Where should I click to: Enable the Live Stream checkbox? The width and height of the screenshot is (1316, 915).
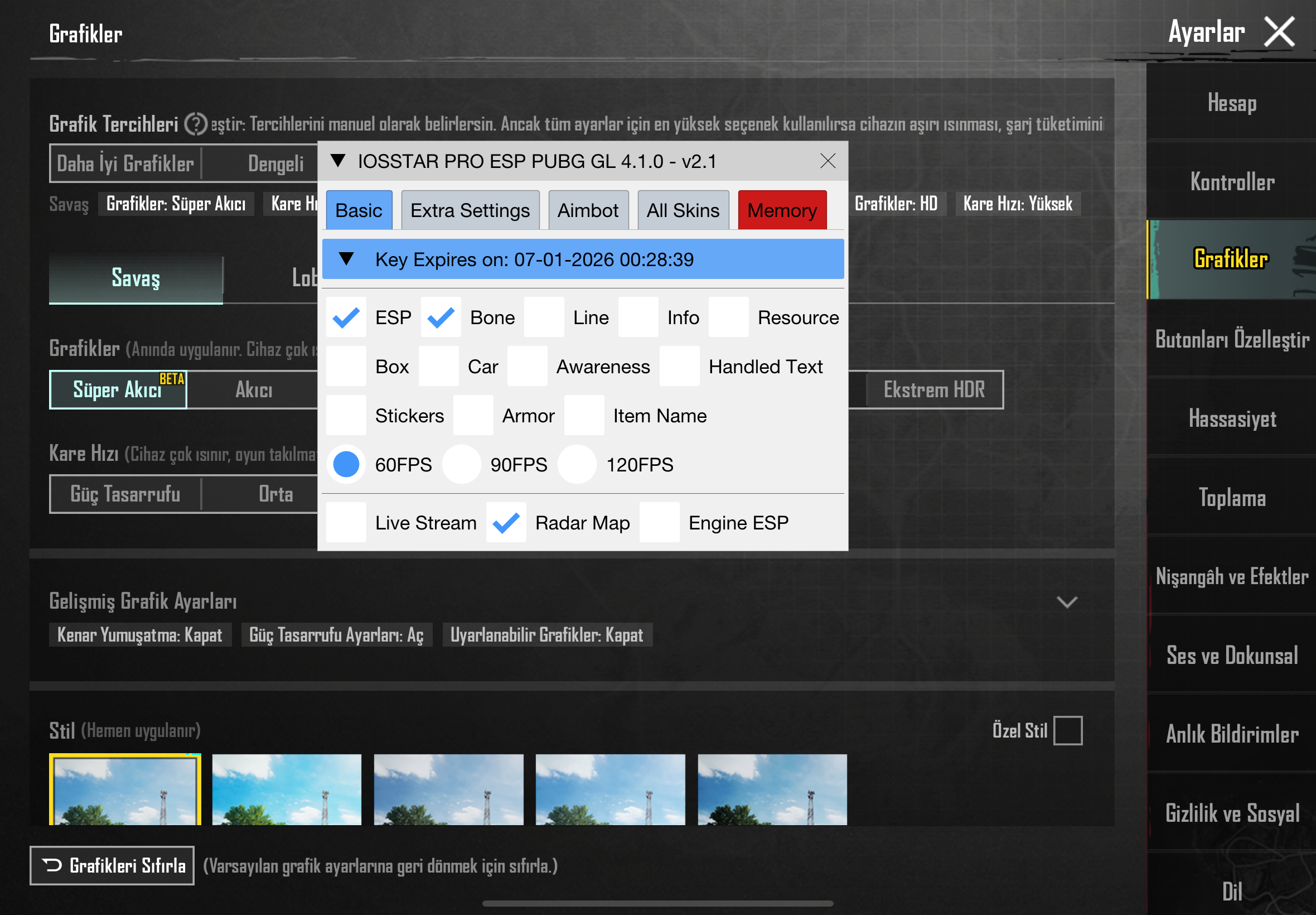346,522
